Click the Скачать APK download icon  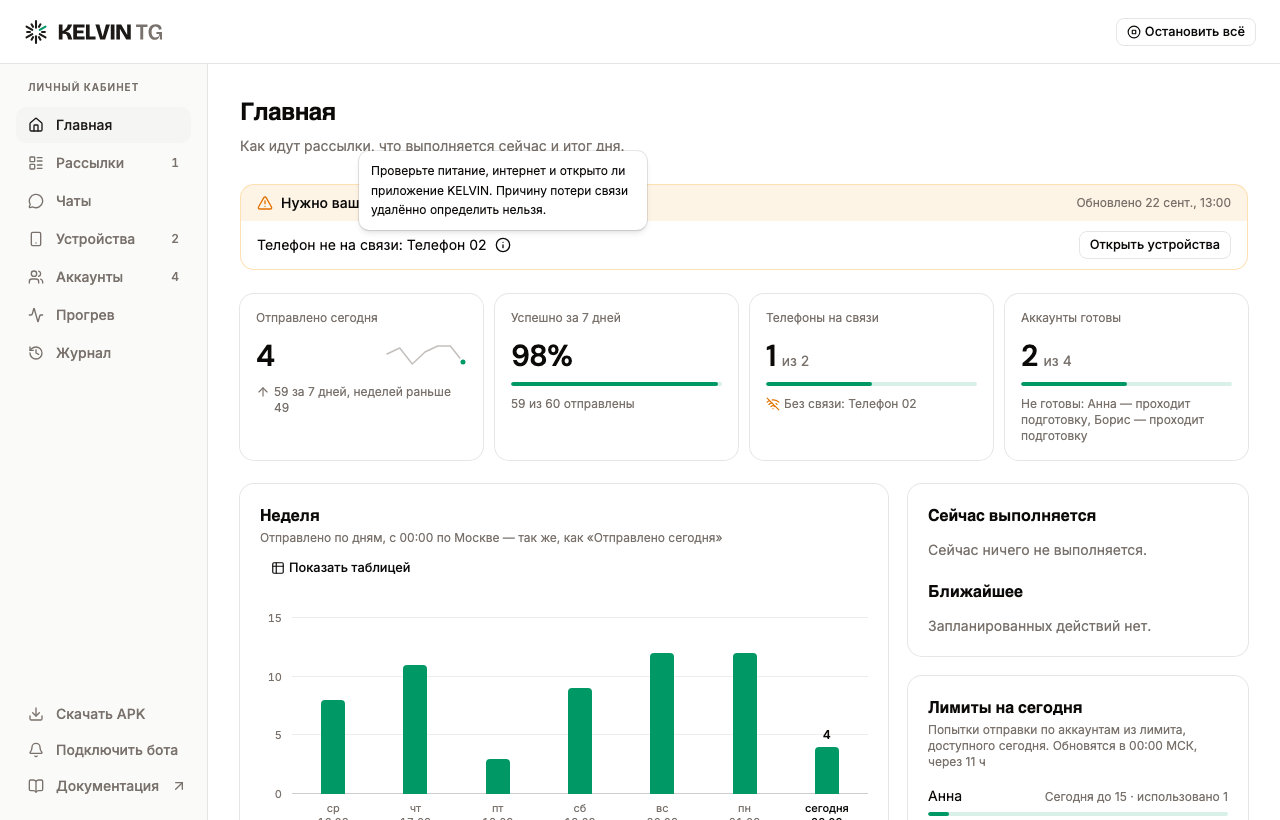click(x=36, y=714)
